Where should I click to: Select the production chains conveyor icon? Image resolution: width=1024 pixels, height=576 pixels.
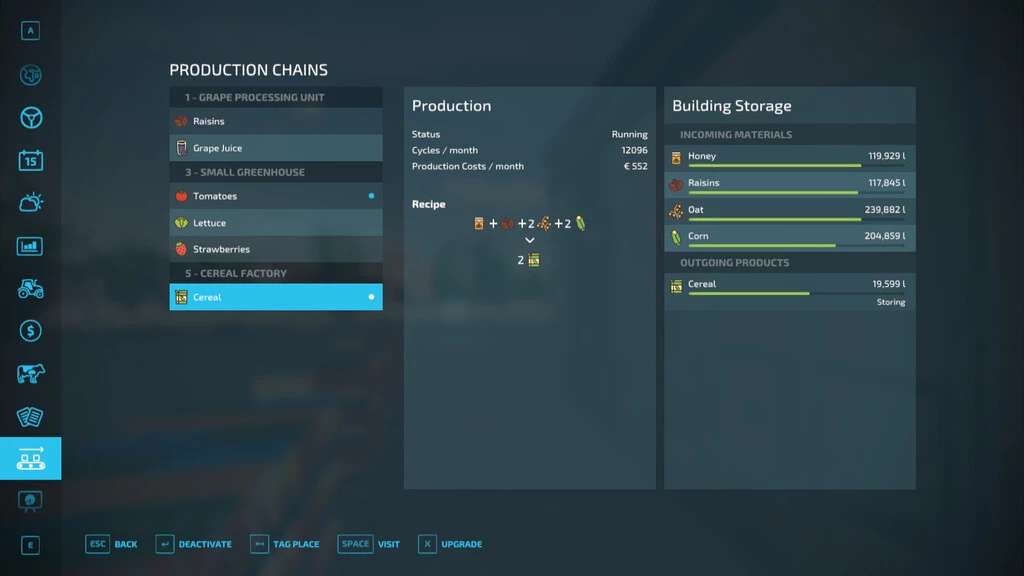coord(30,459)
